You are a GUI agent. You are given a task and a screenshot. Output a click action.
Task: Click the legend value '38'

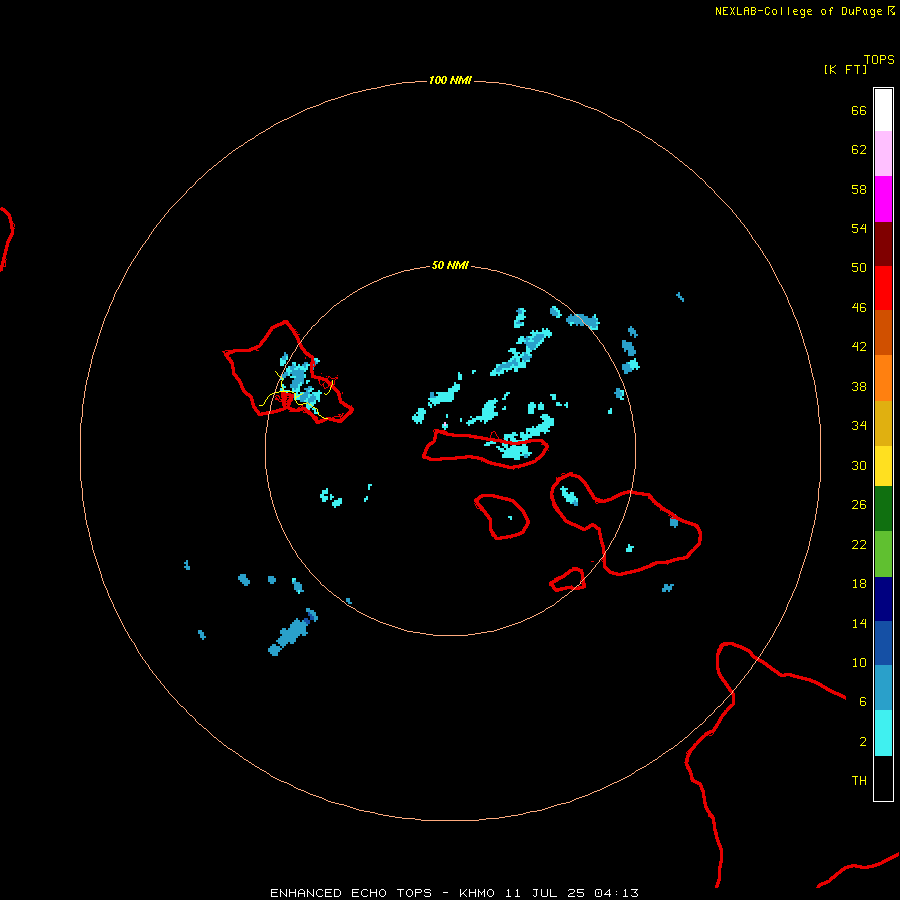(859, 386)
